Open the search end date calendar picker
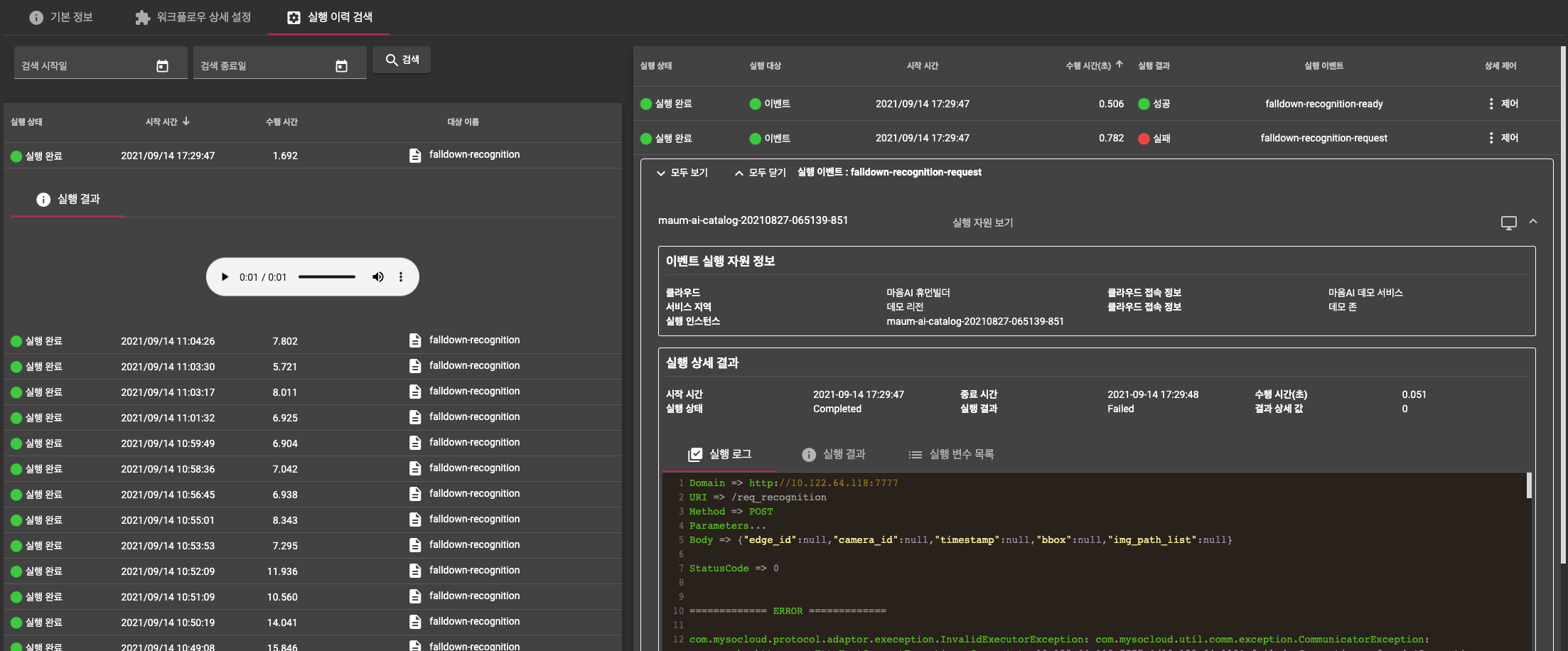1568x651 pixels. pyautogui.click(x=341, y=66)
